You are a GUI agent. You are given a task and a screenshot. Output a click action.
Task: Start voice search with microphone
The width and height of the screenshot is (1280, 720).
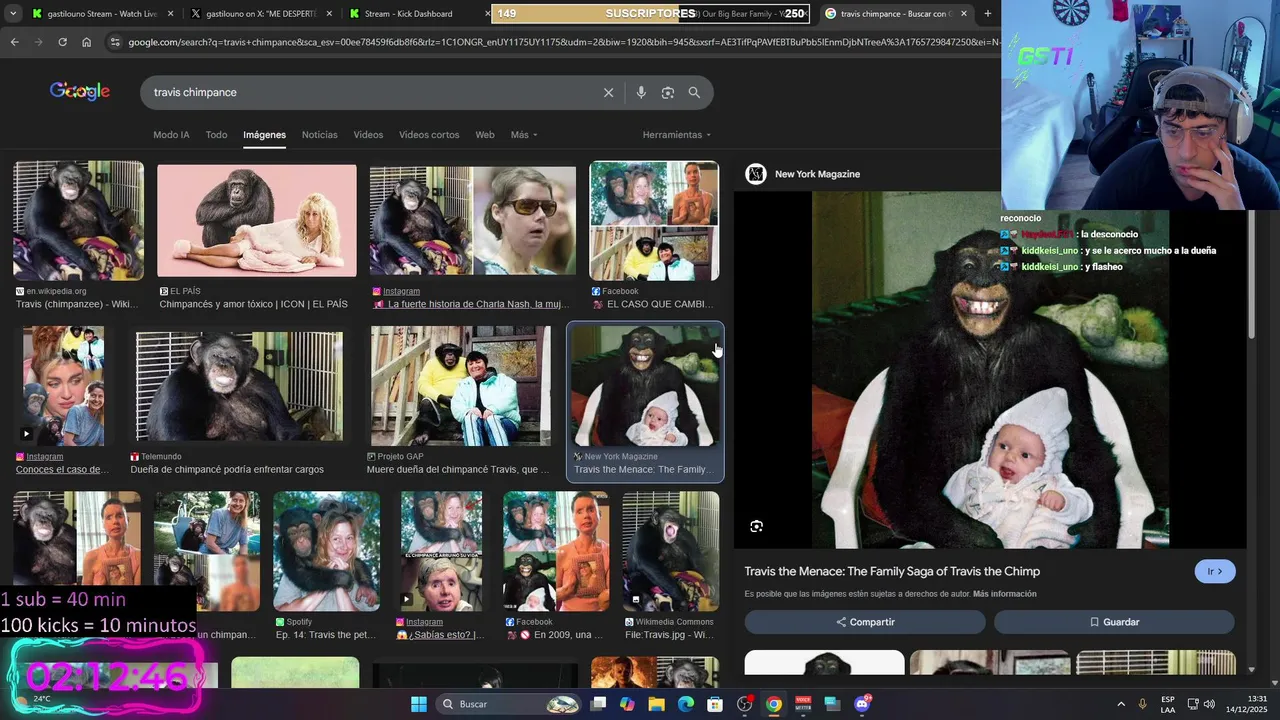(x=641, y=92)
